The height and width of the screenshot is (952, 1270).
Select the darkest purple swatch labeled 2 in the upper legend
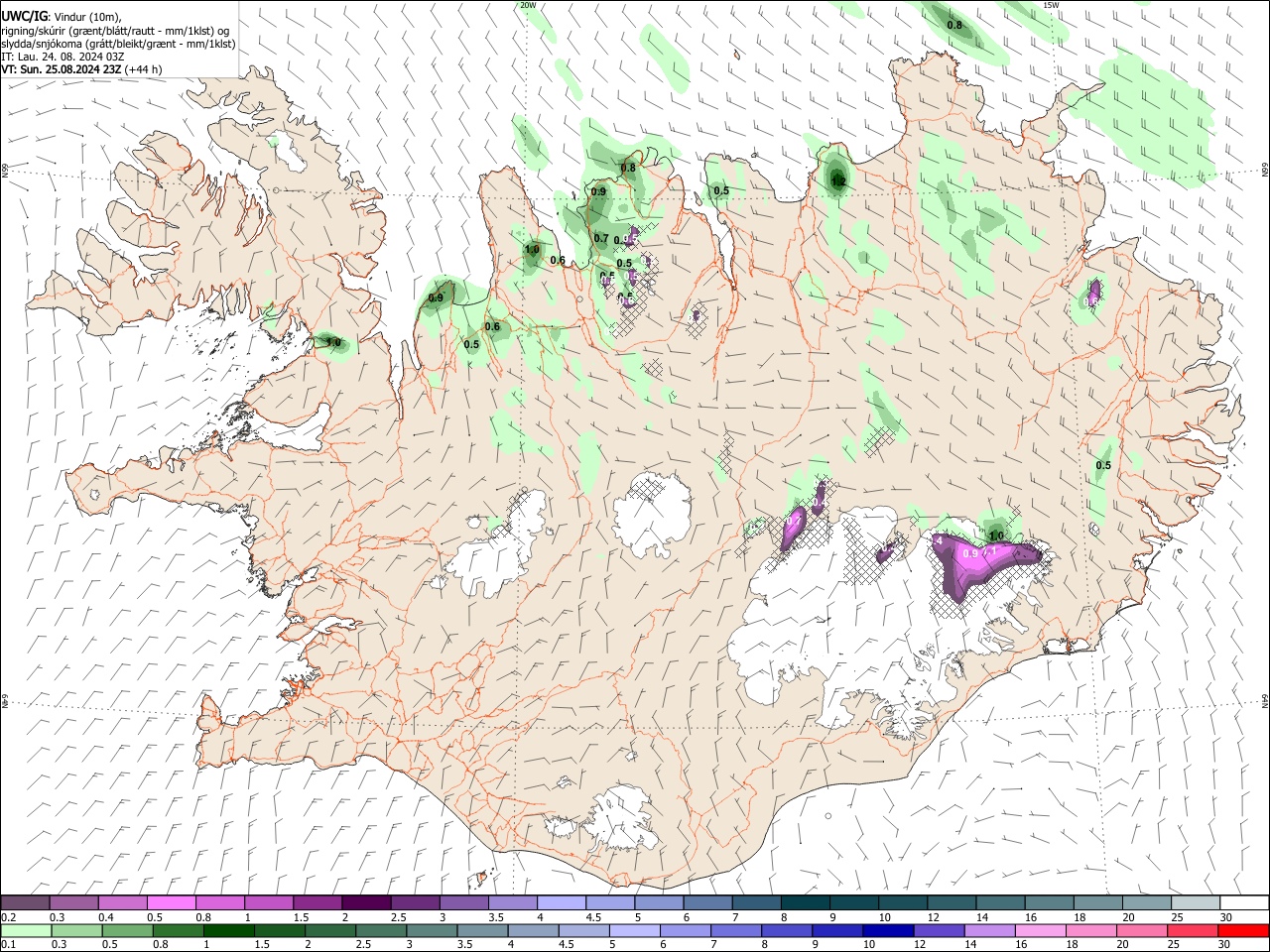(366, 902)
